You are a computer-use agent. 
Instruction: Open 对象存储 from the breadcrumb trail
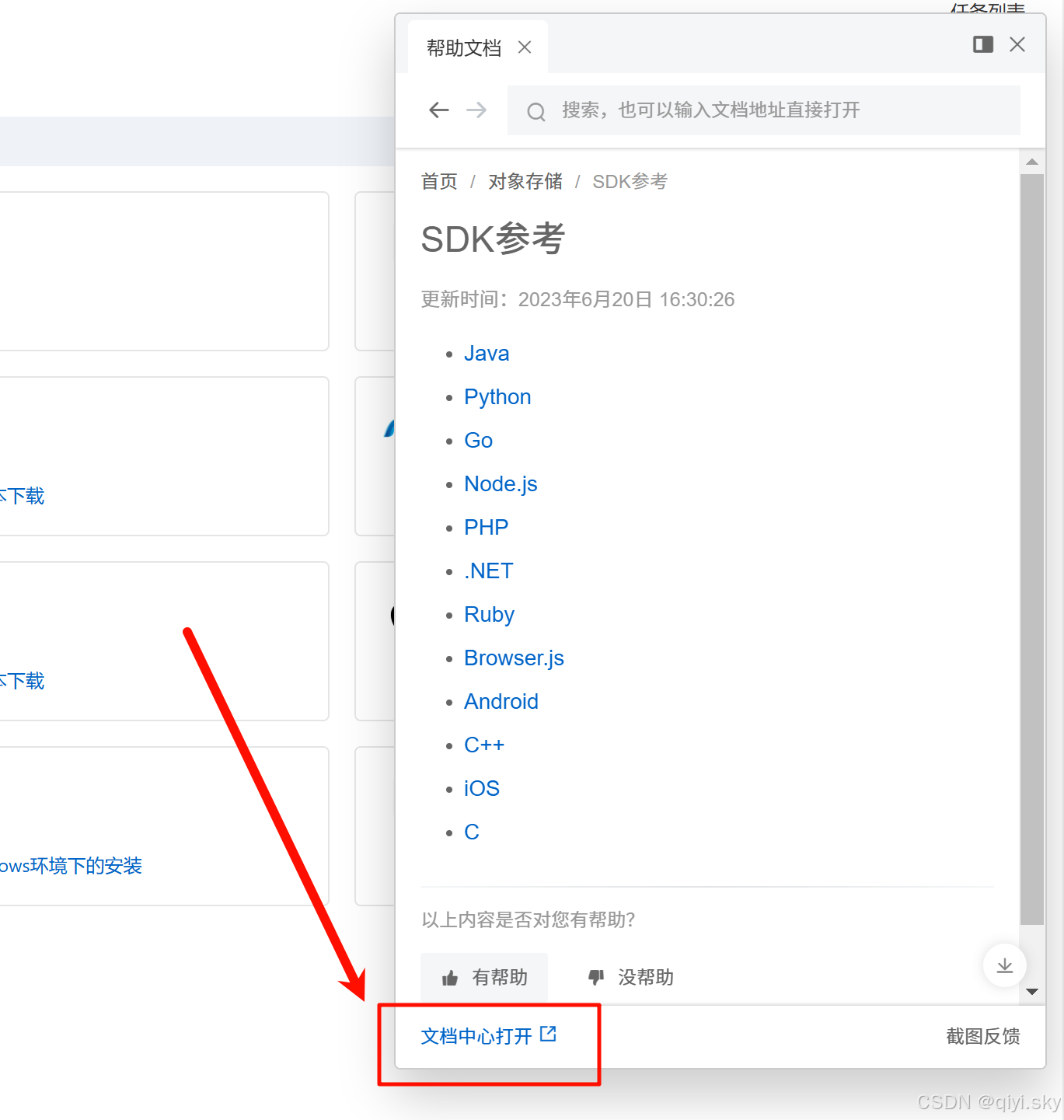click(x=525, y=181)
